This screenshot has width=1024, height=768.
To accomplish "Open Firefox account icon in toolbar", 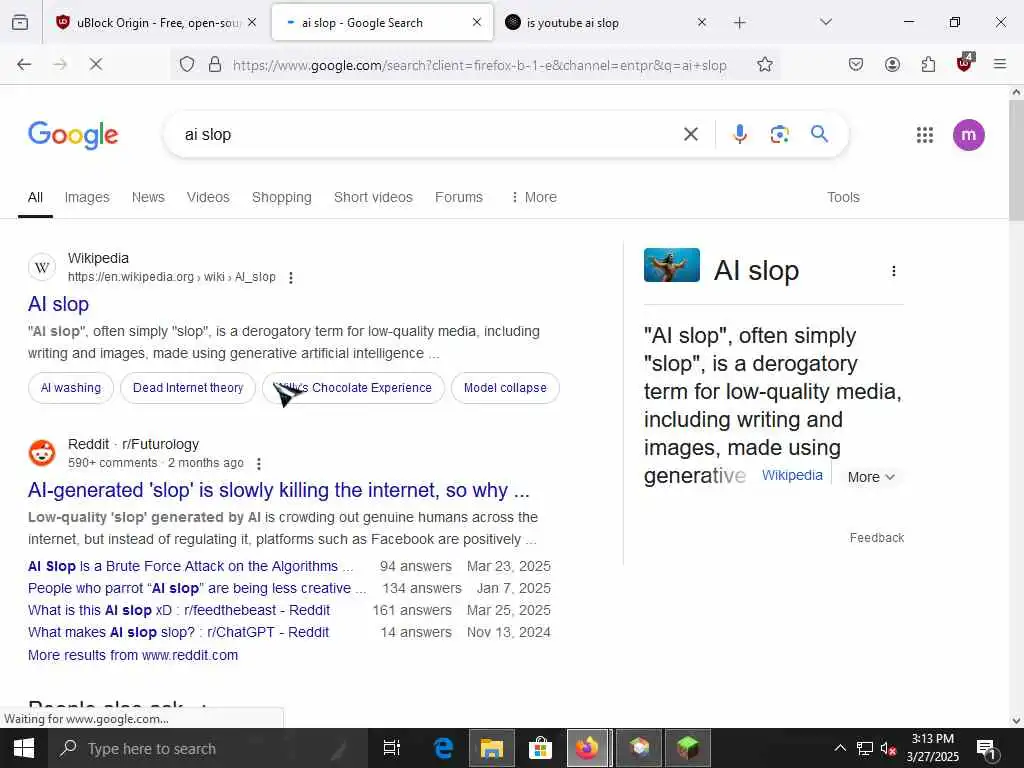I will click(x=892, y=64).
